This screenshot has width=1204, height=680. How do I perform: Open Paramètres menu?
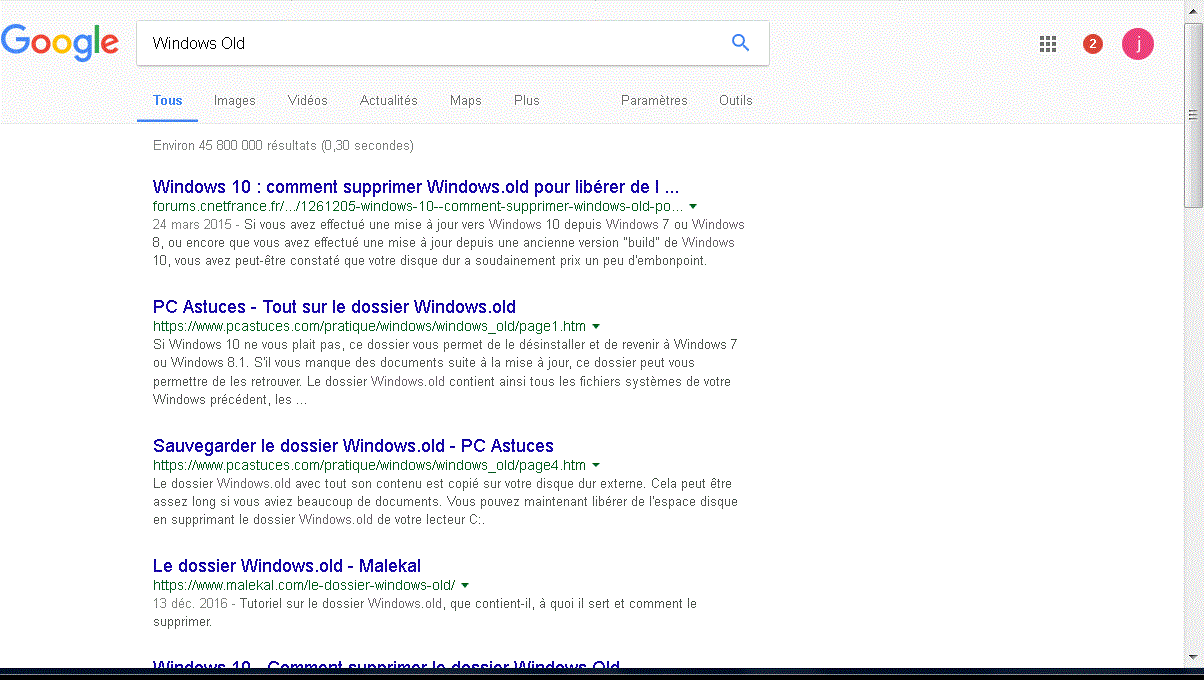[654, 100]
